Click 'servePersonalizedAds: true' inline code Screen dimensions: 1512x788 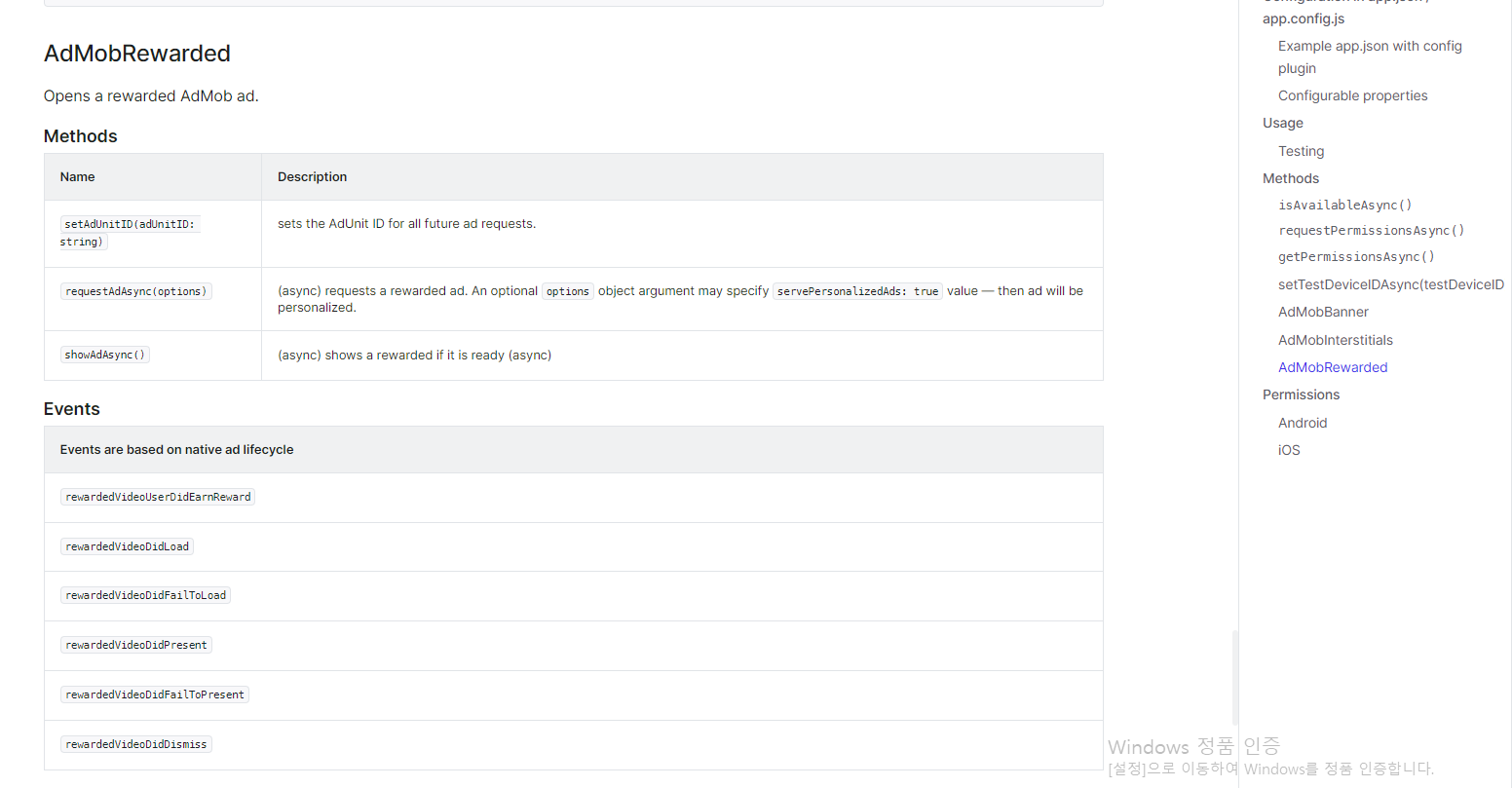(x=857, y=291)
